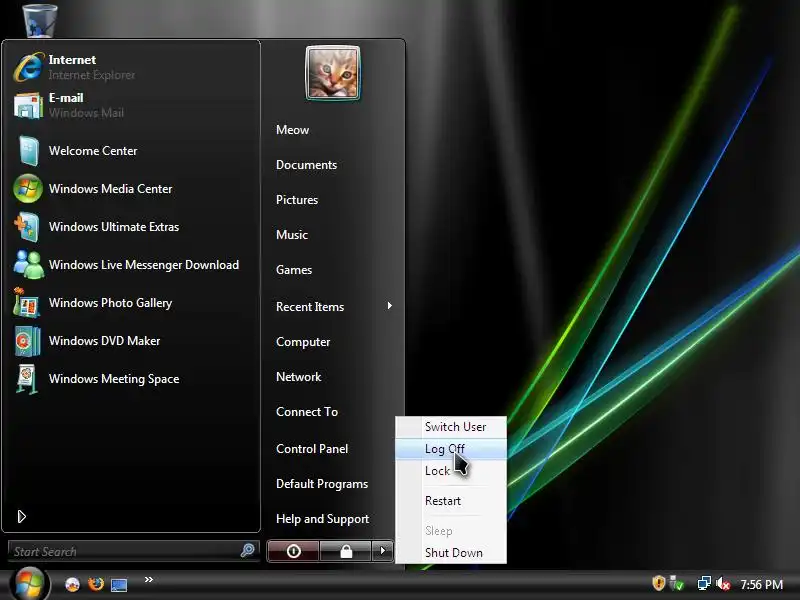Open Windows Meeting Space icon

click(27, 379)
